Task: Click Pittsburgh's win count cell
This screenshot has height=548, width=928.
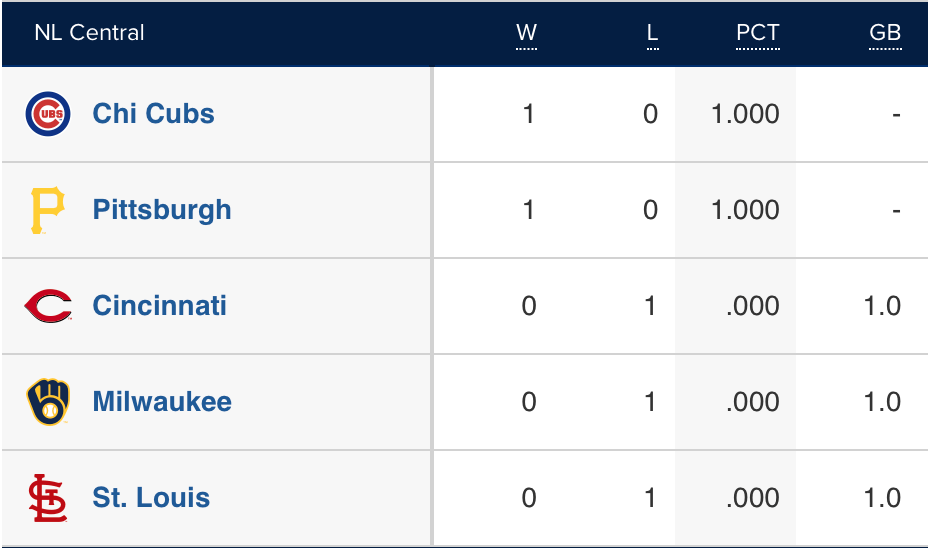Action: coord(528,210)
